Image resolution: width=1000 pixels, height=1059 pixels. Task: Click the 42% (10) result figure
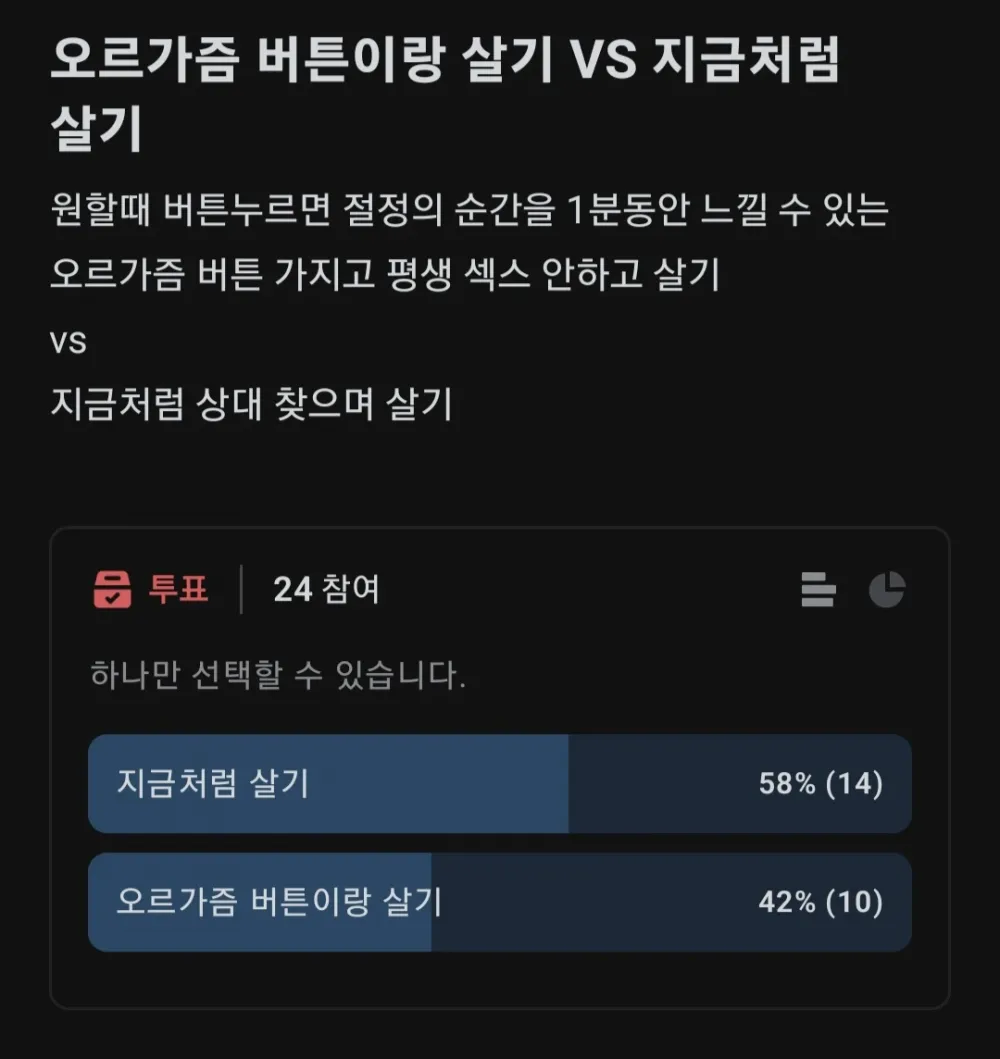820,903
